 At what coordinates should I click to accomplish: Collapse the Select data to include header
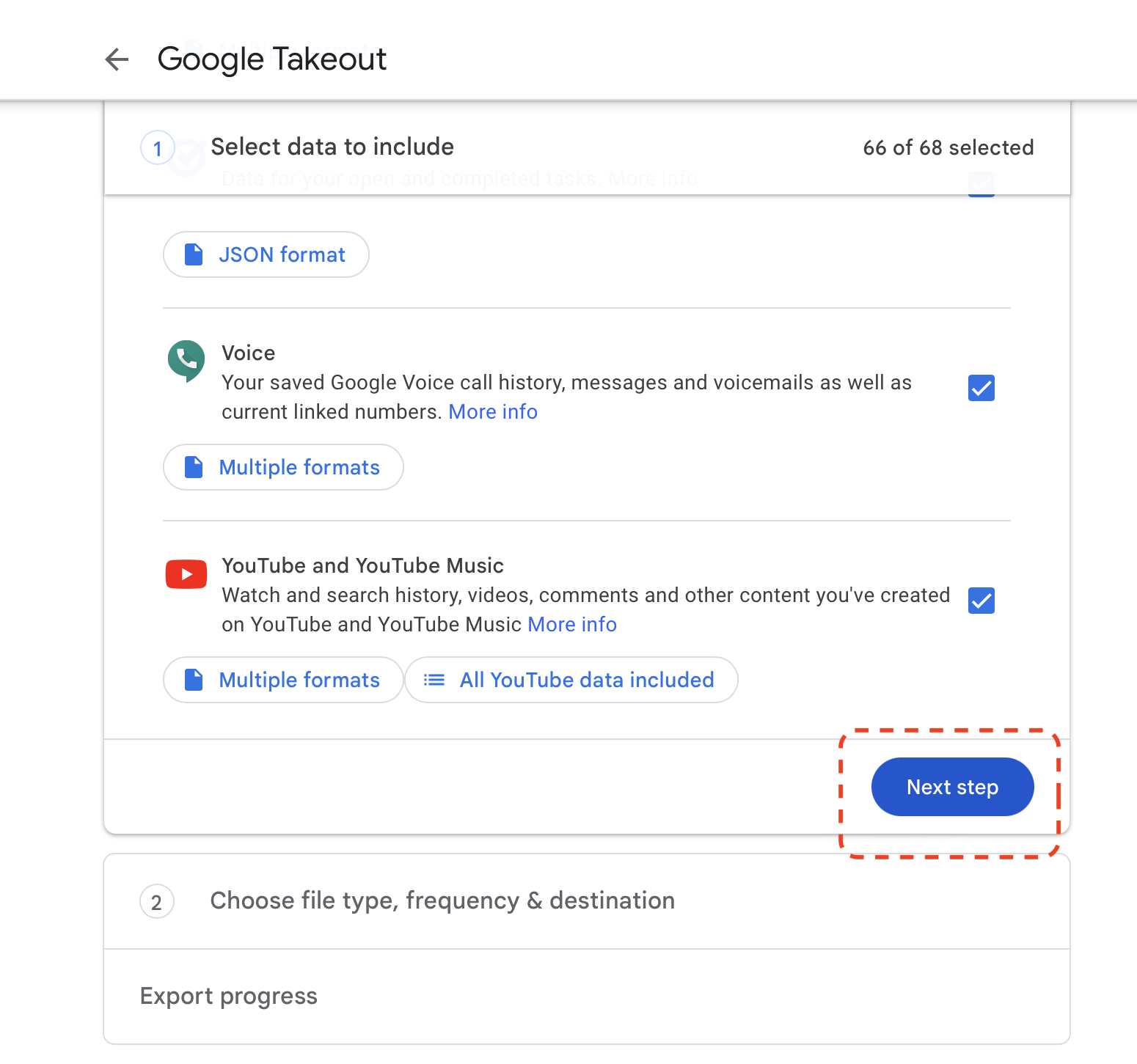pos(332,147)
